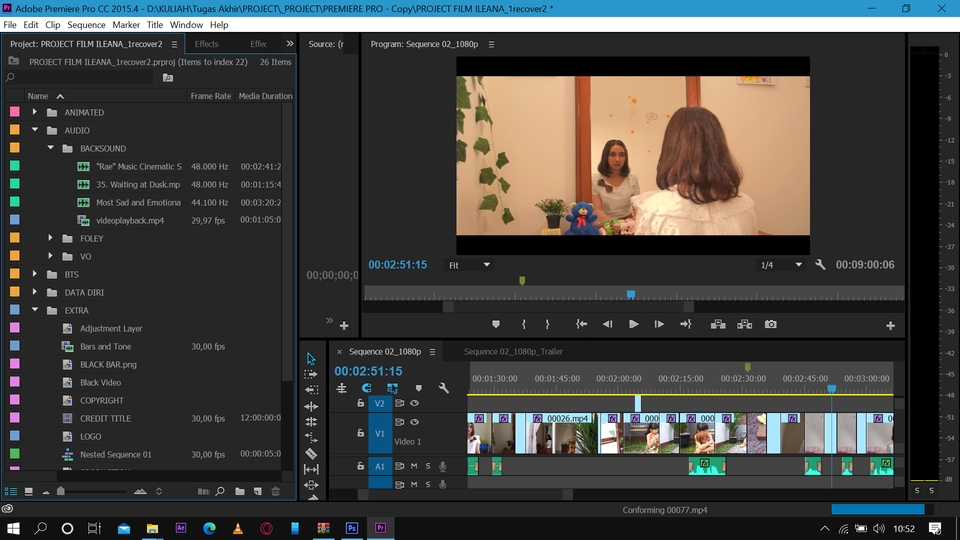
Task: Add marker in timeline panel
Action: click(x=419, y=388)
